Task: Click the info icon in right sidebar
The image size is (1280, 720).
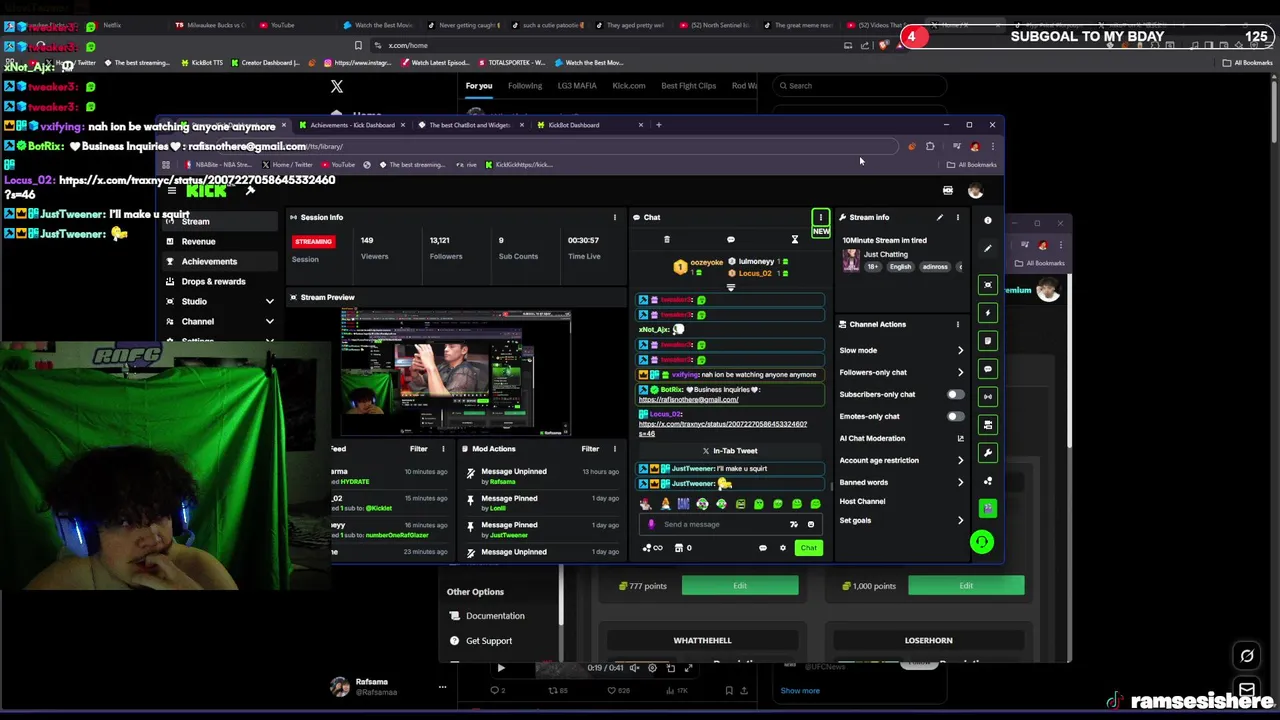Action: tap(988, 221)
